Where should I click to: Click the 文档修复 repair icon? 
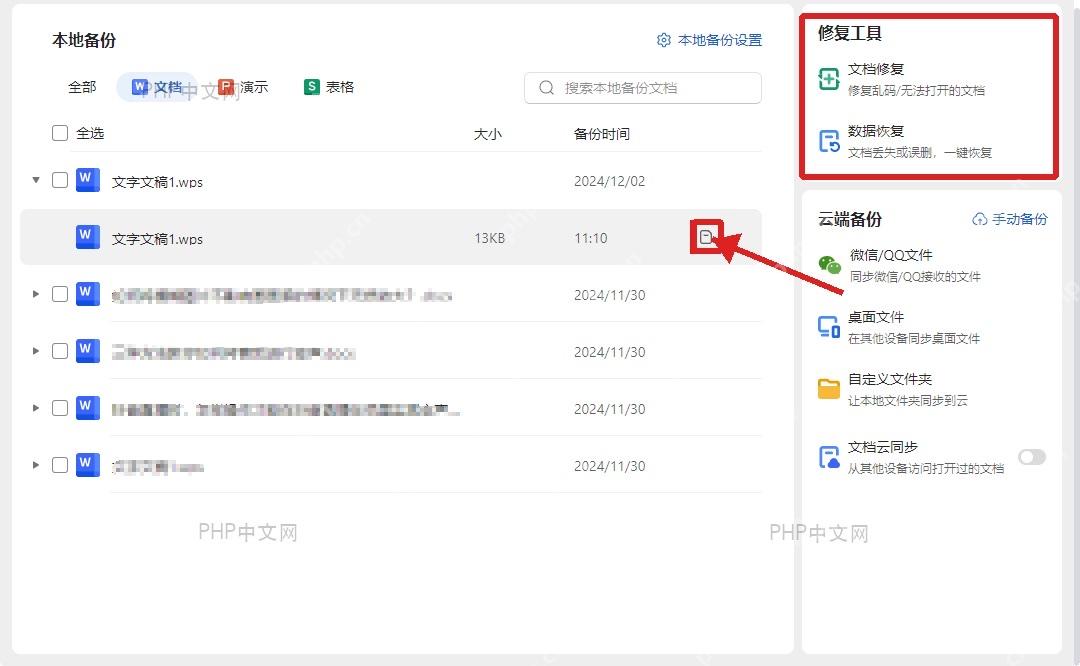[x=829, y=79]
